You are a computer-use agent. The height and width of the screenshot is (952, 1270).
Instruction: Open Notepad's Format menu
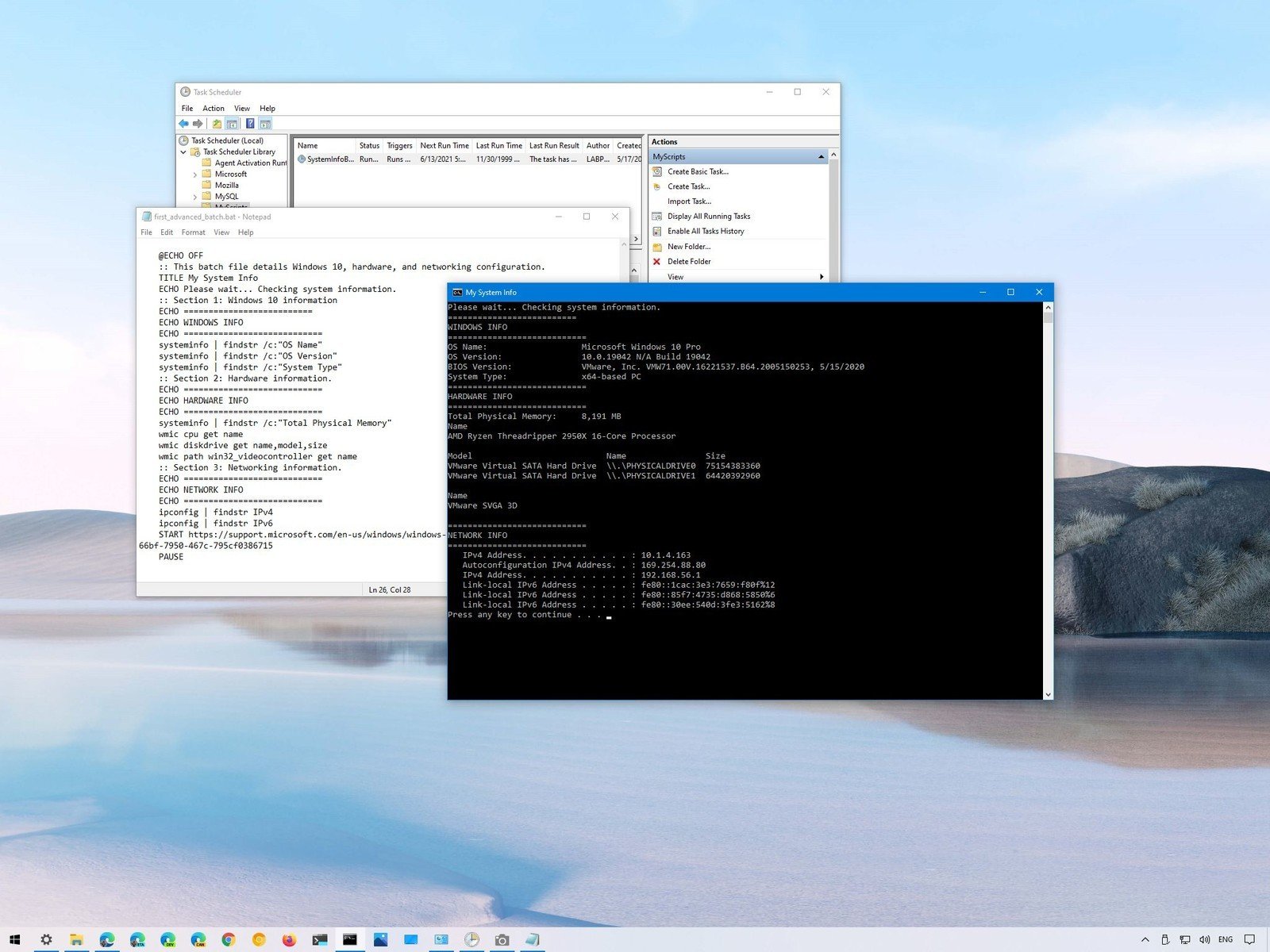click(192, 232)
